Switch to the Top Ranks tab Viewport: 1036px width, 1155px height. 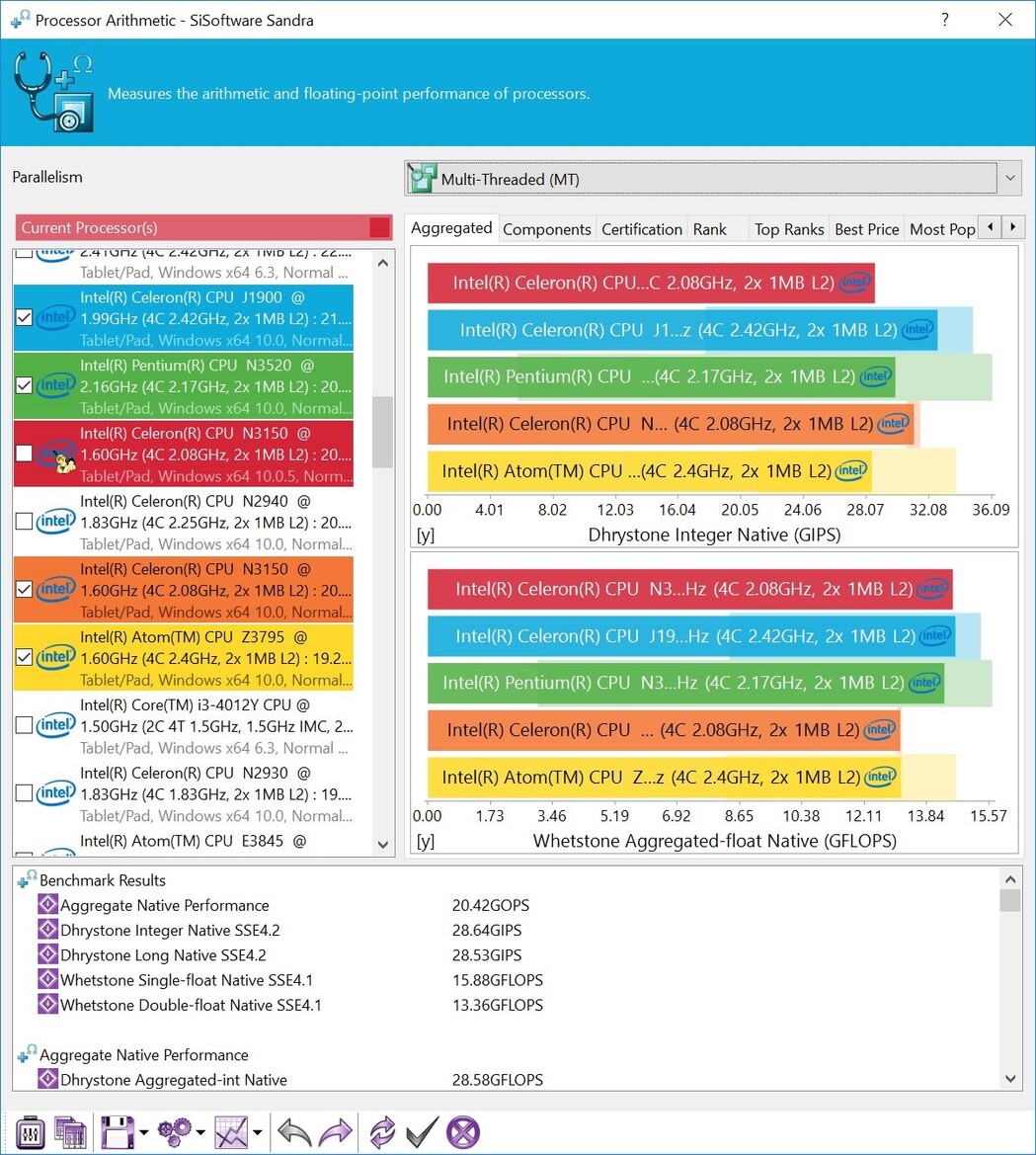pyautogui.click(x=788, y=229)
